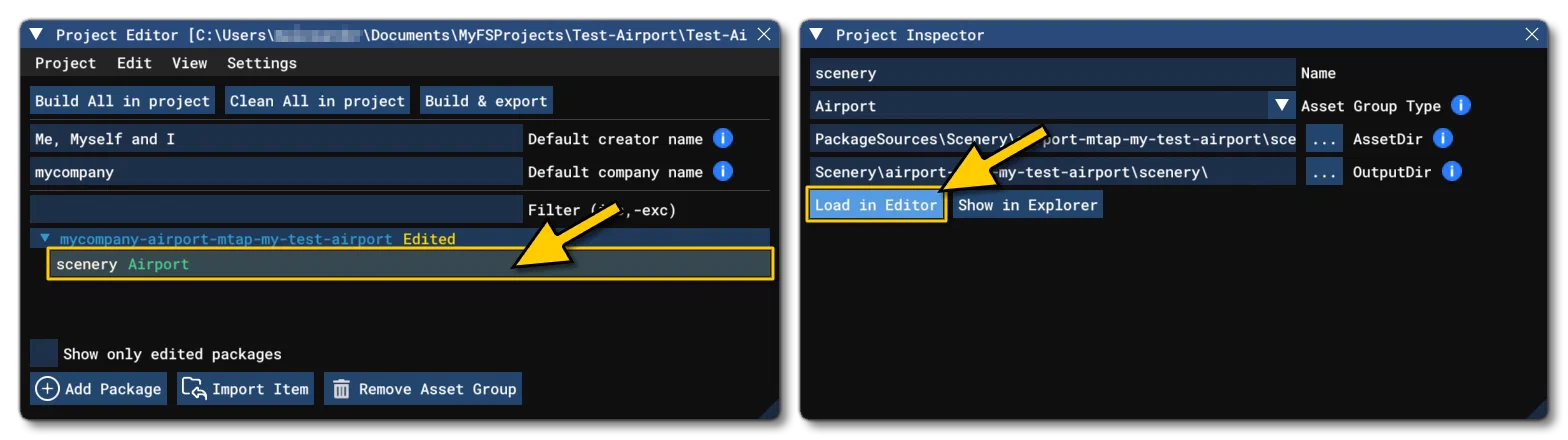Click Show in Explorer button
Image resolution: width=1568 pixels, height=440 pixels.
1028,205
